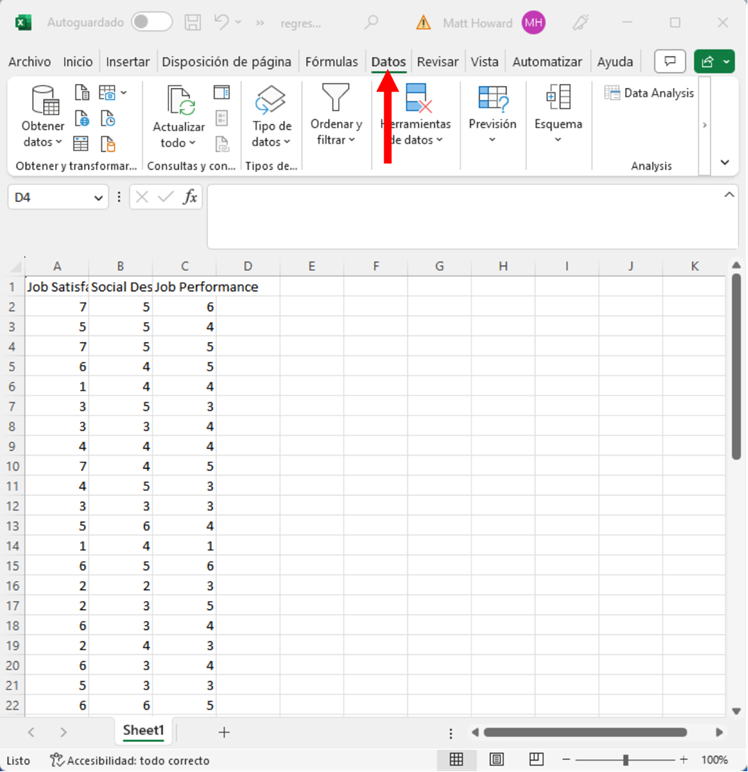Screen dimensions: 748x772
Task: Open the Revisar tab
Action: click(437, 62)
